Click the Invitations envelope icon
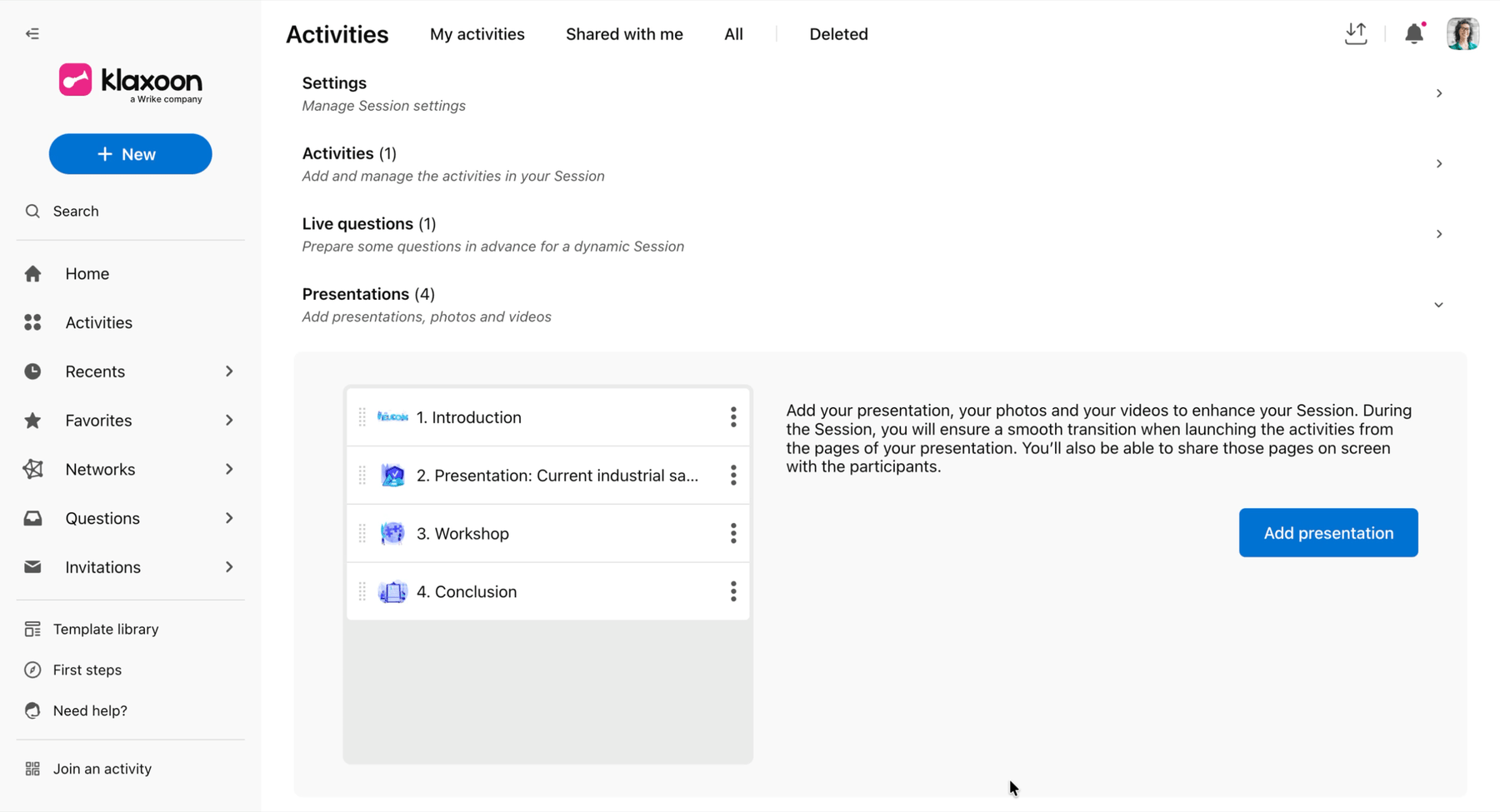The image size is (1500, 812). 32,567
